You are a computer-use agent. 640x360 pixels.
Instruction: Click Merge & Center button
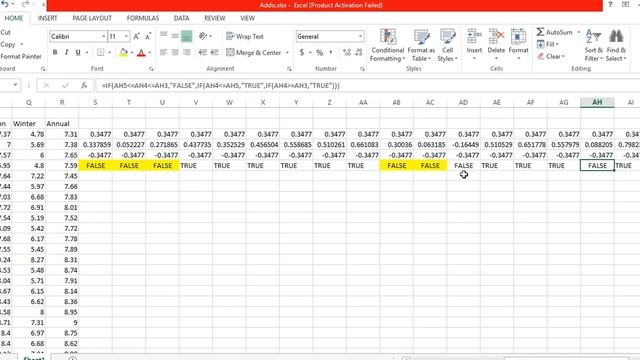point(253,53)
